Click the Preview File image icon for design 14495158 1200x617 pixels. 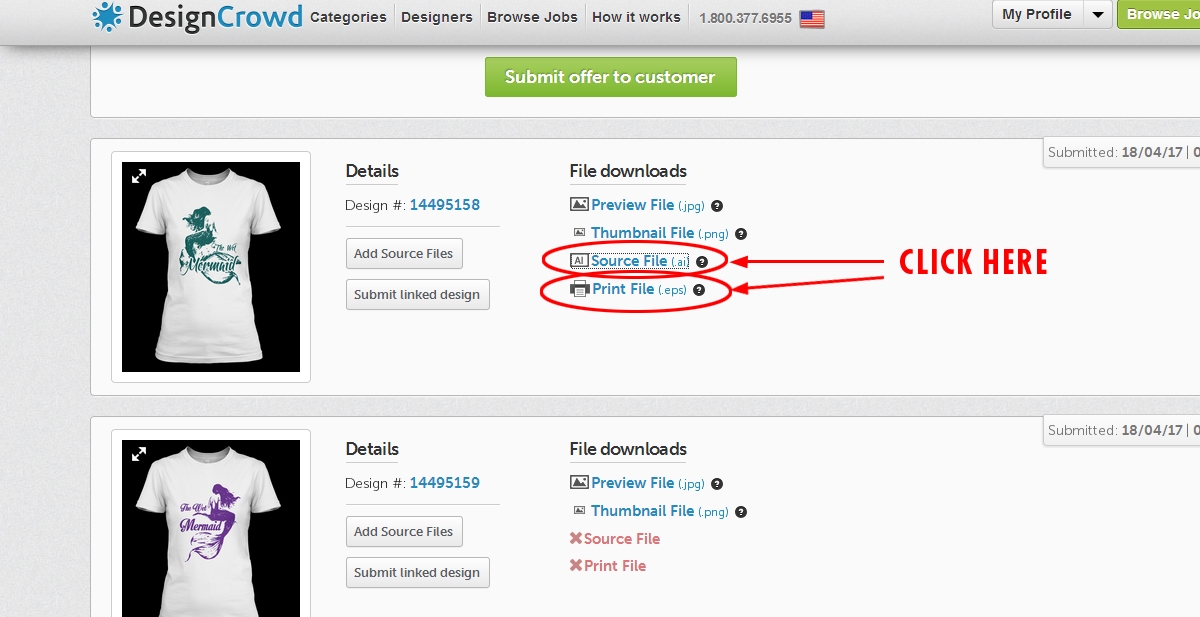click(x=579, y=204)
